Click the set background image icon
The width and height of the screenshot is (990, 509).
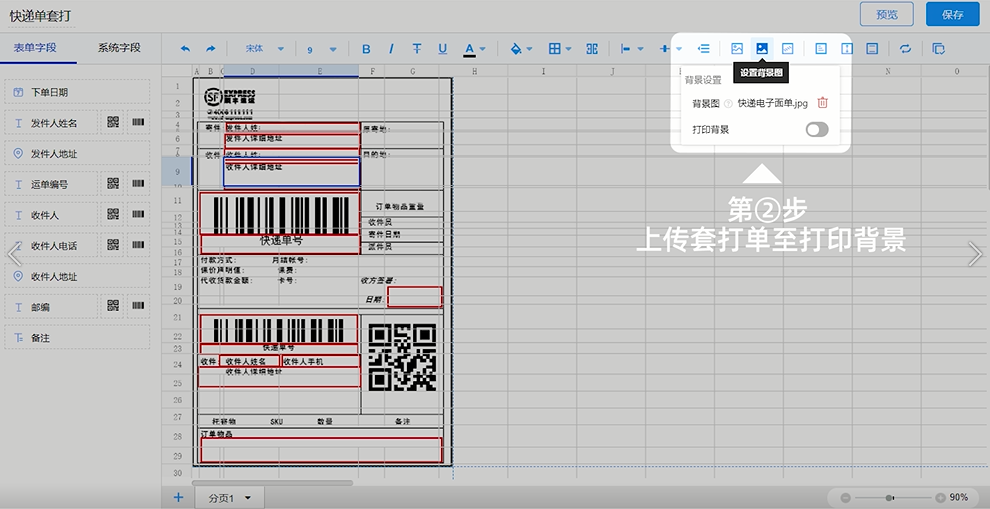[x=762, y=48]
